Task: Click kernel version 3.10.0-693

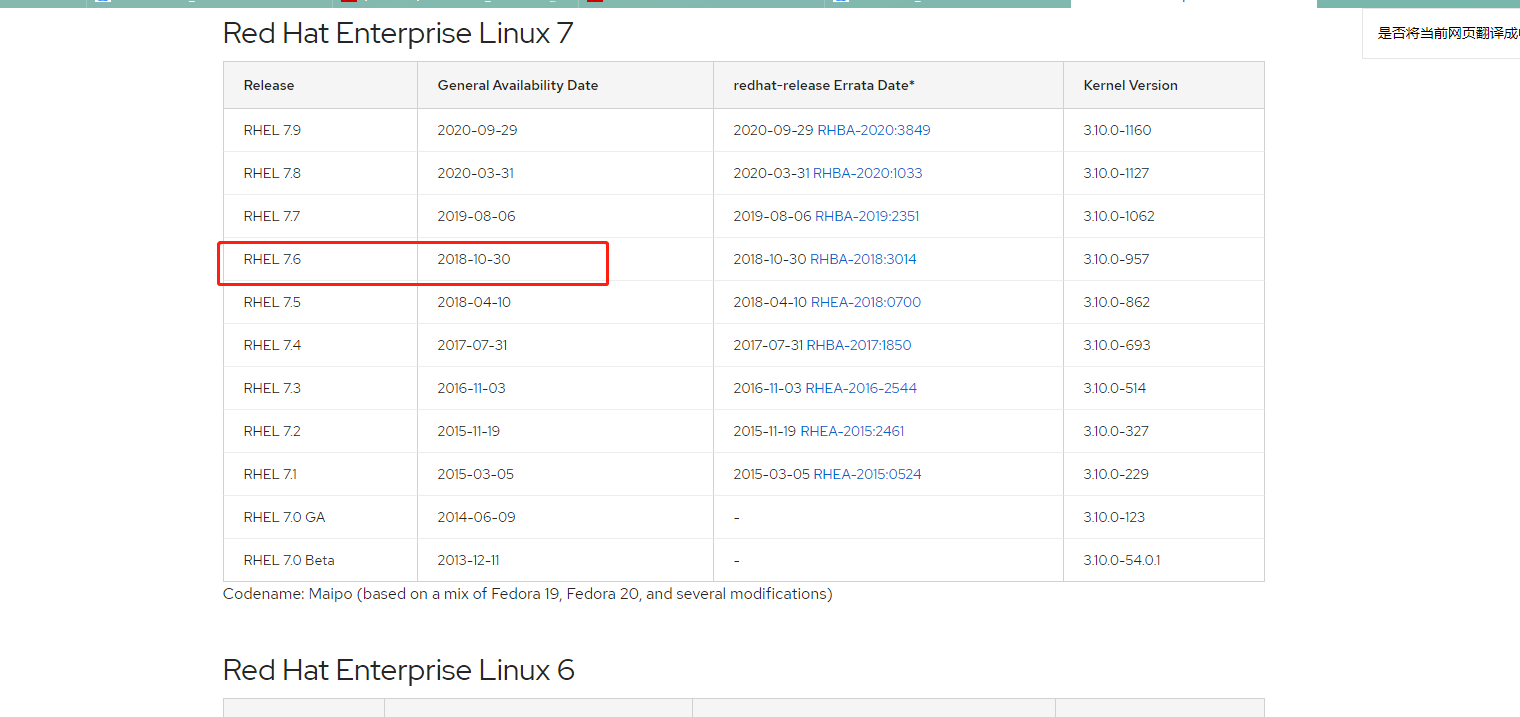Action: (x=1117, y=345)
